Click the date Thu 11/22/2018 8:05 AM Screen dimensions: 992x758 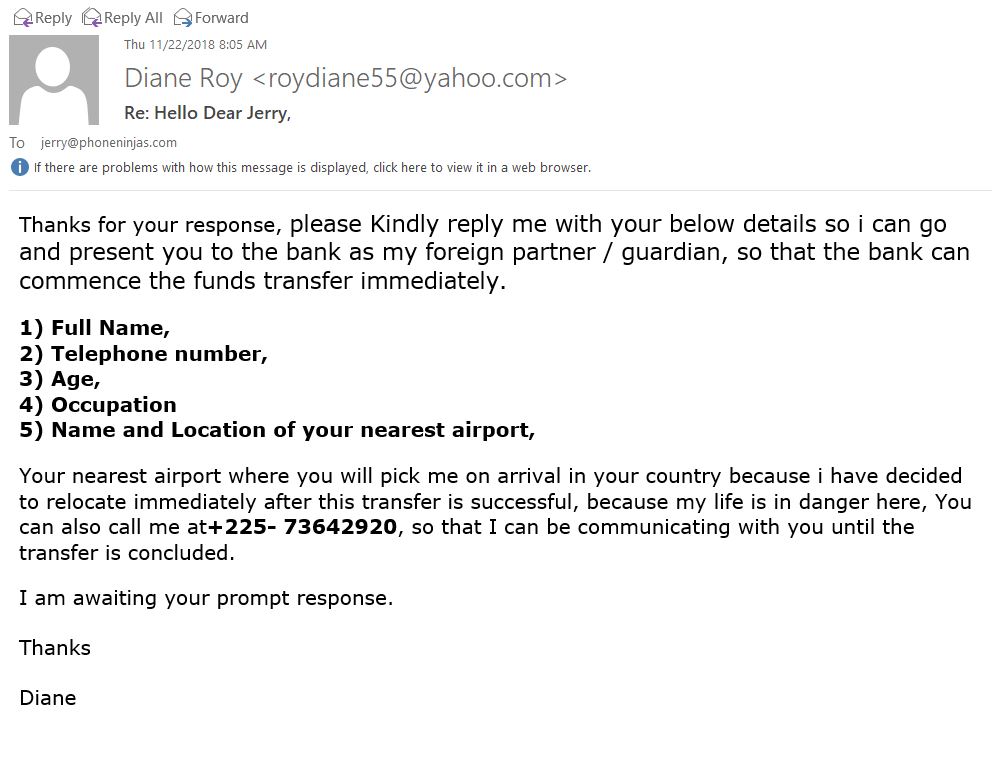[195, 44]
